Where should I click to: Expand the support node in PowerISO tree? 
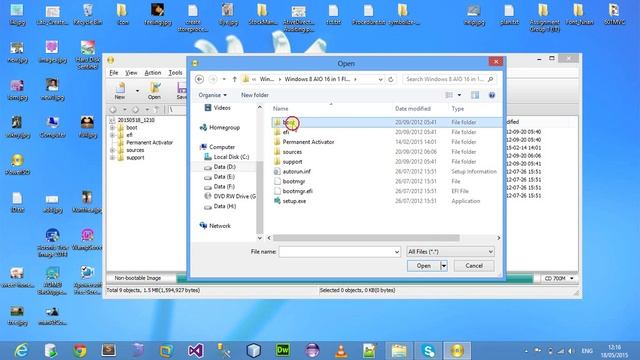112,158
